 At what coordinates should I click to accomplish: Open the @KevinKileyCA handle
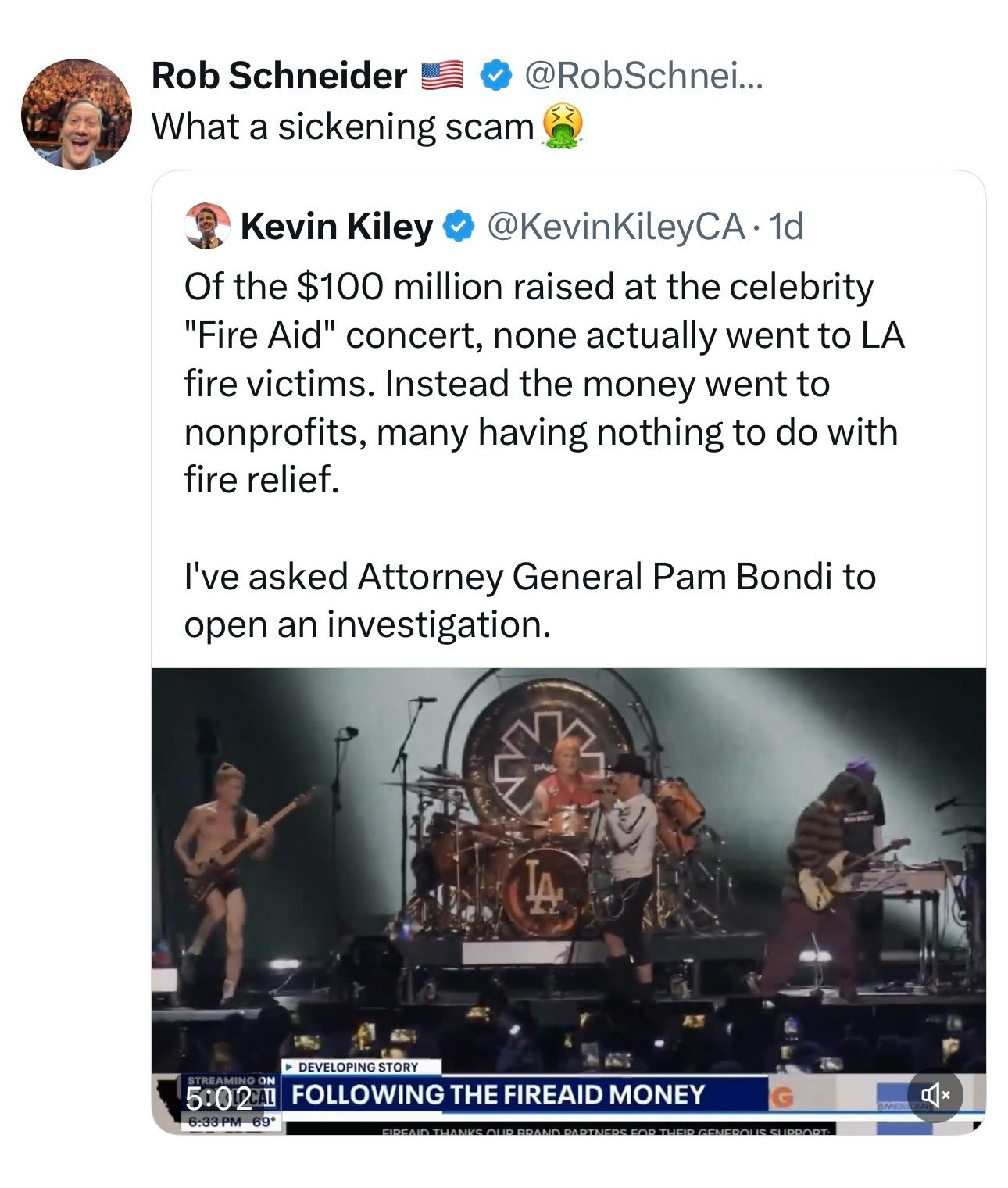[615, 227]
